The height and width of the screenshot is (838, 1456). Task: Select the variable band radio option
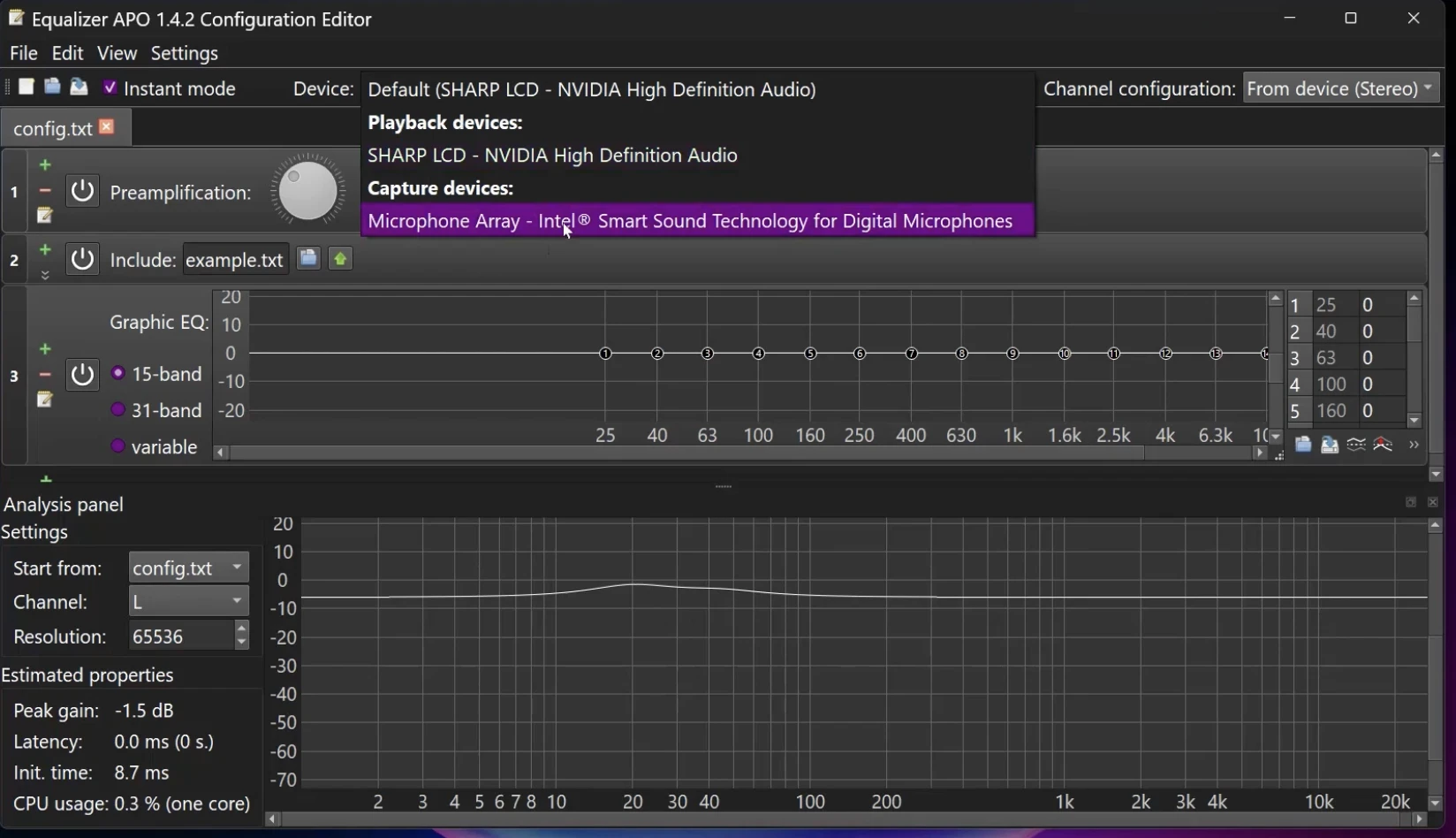118,446
